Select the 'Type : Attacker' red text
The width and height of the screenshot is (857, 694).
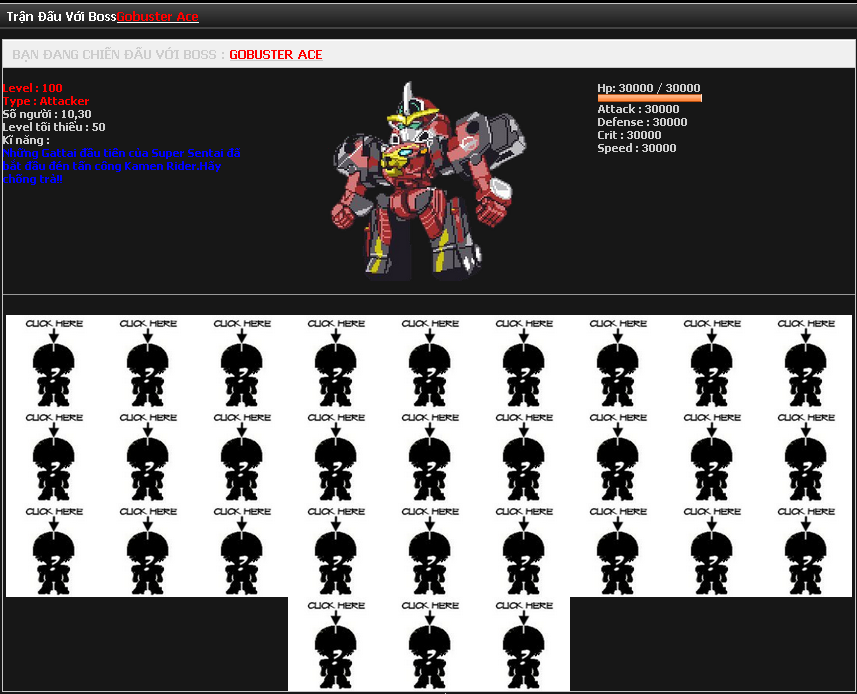coord(45,101)
